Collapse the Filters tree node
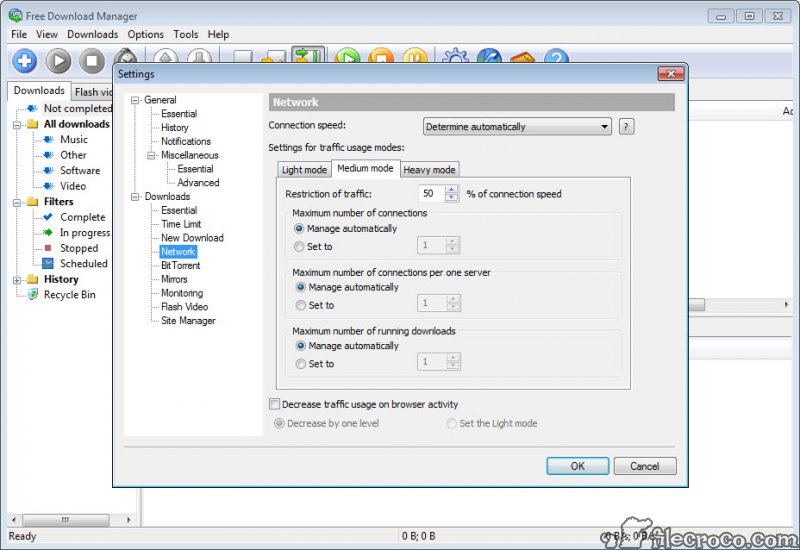800x550 pixels. pyautogui.click(x=17, y=202)
